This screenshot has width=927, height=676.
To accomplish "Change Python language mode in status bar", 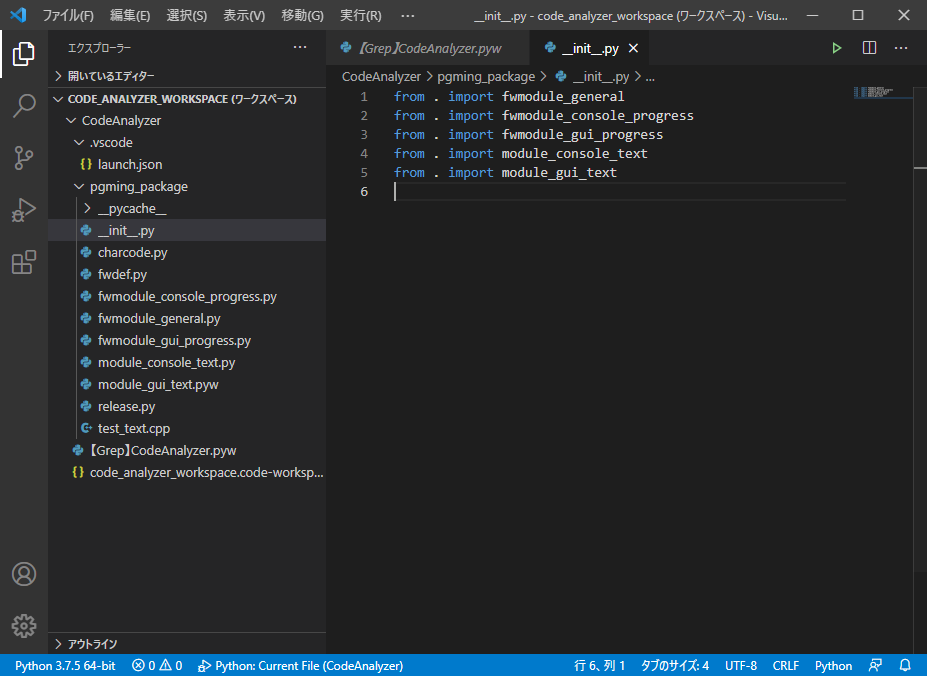I will tap(834, 665).
